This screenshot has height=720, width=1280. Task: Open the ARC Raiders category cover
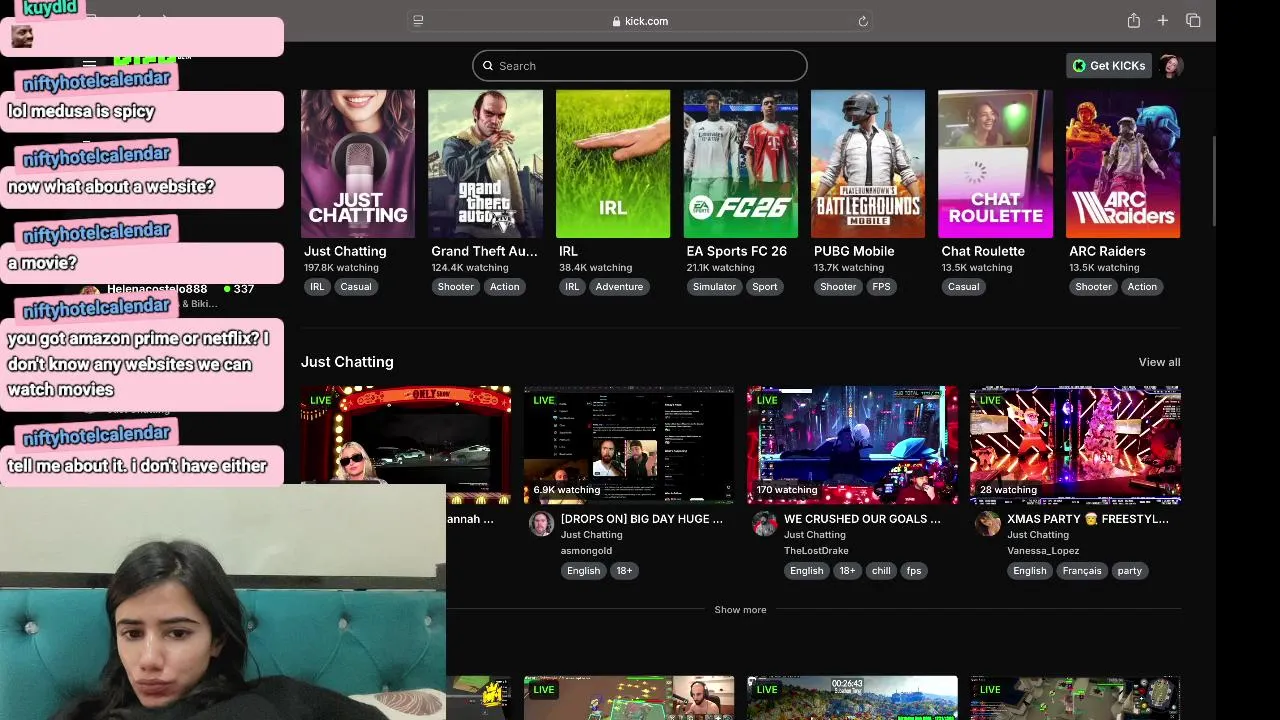pos(1123,164)
